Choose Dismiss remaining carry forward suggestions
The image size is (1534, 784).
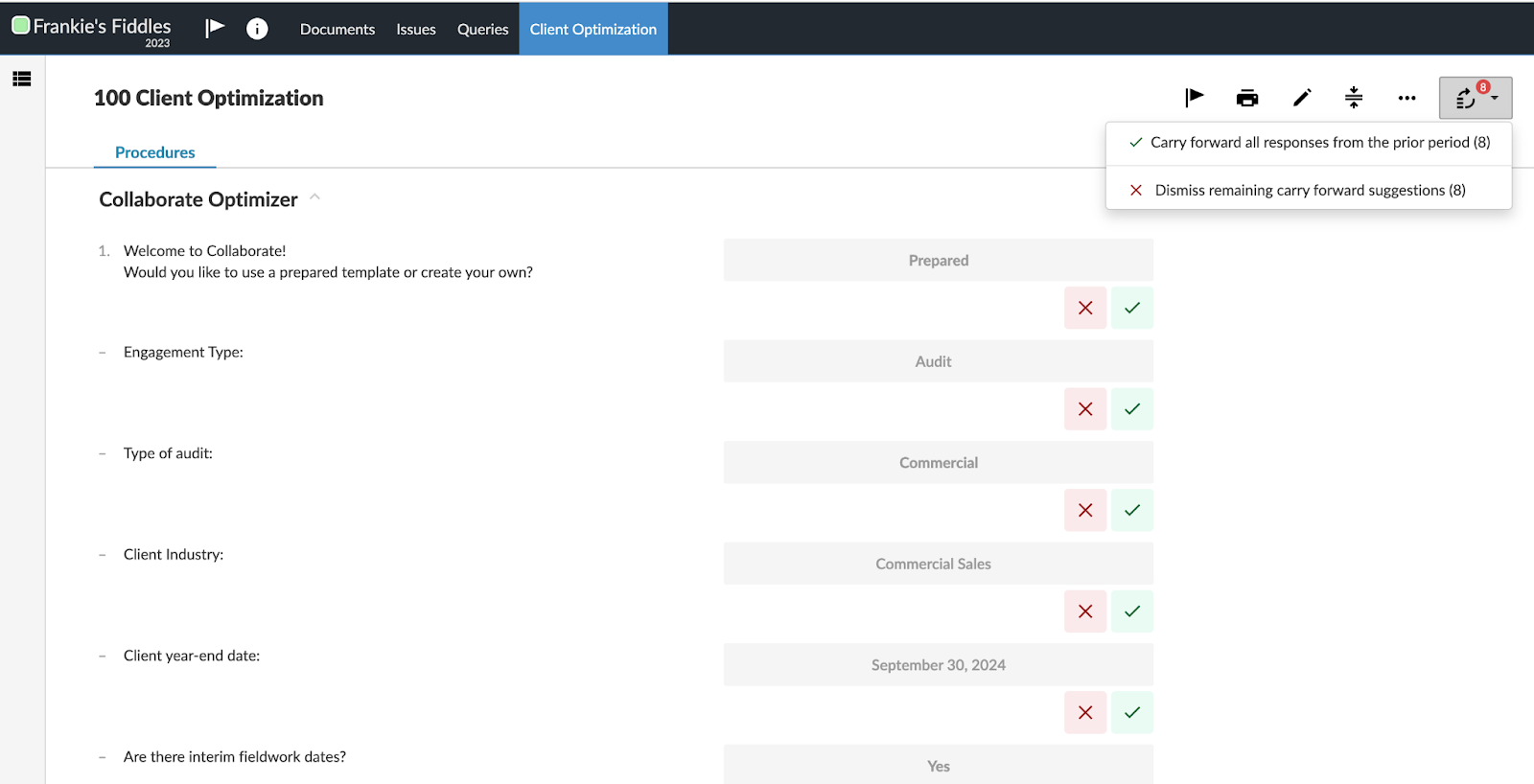click(x=1309, y=190)
